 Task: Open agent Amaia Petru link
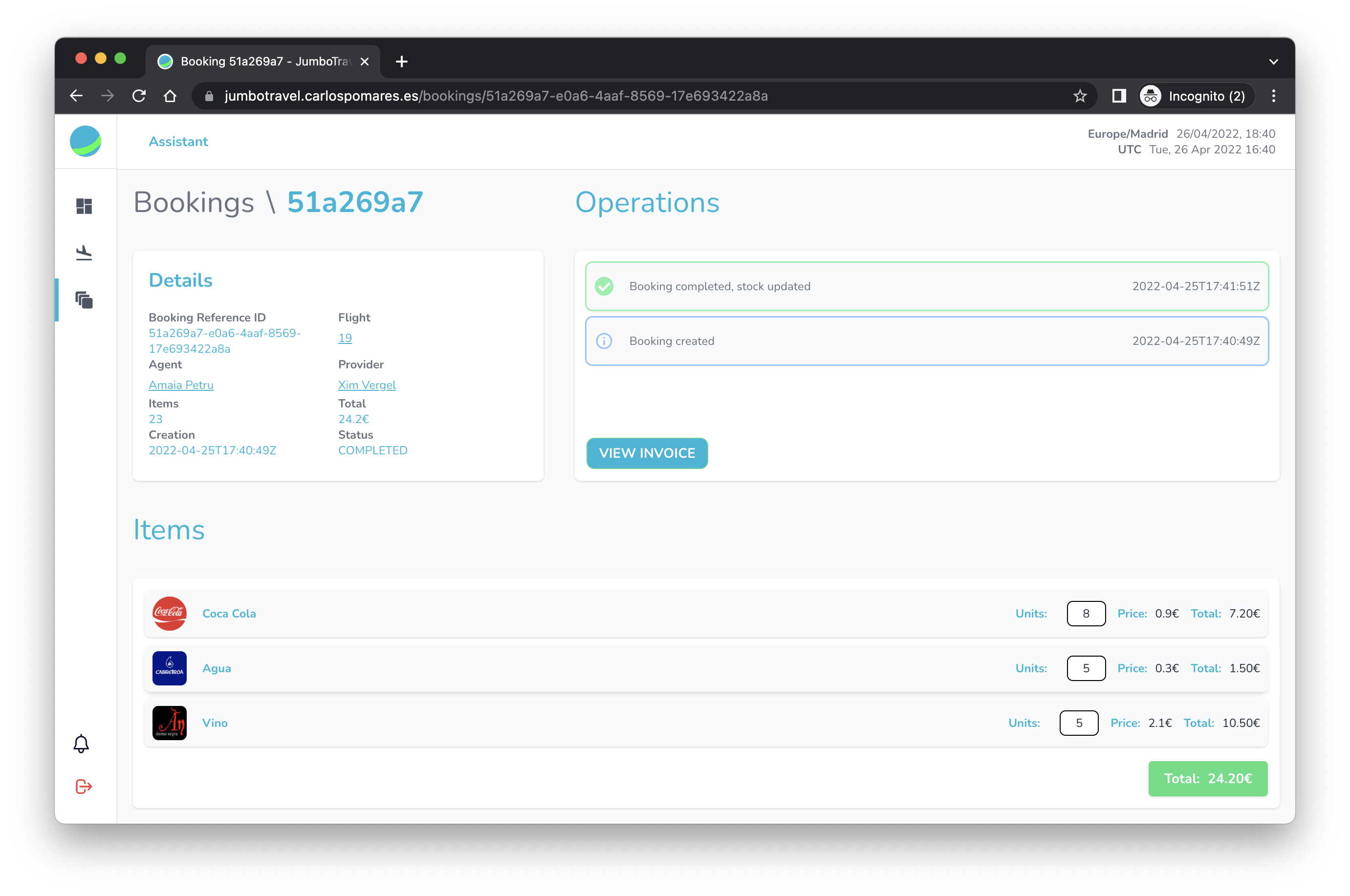181,385
